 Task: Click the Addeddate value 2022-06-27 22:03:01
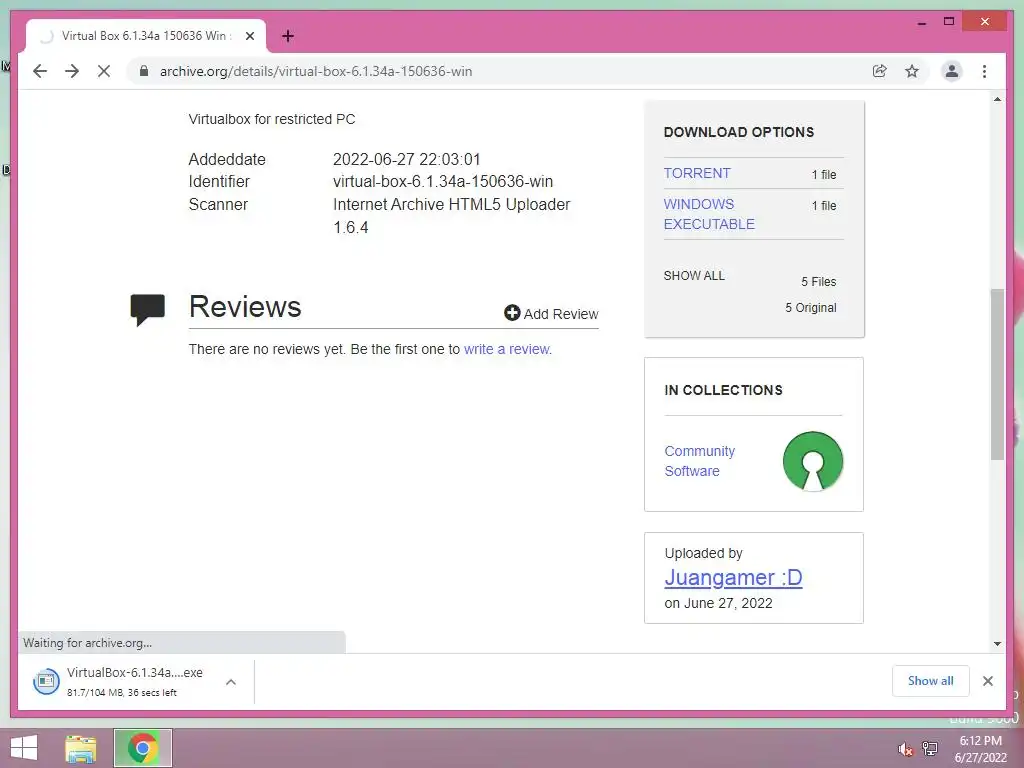coord(406,159)
